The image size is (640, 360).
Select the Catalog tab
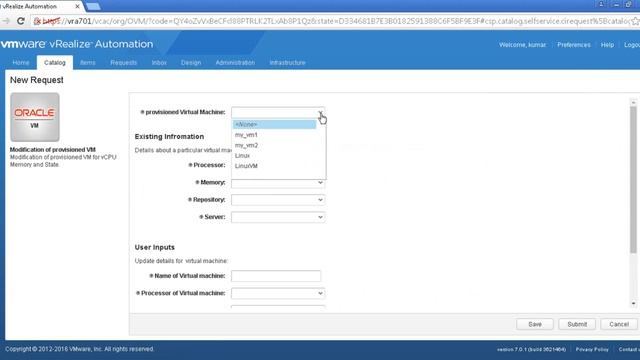[x=55, y=62]
